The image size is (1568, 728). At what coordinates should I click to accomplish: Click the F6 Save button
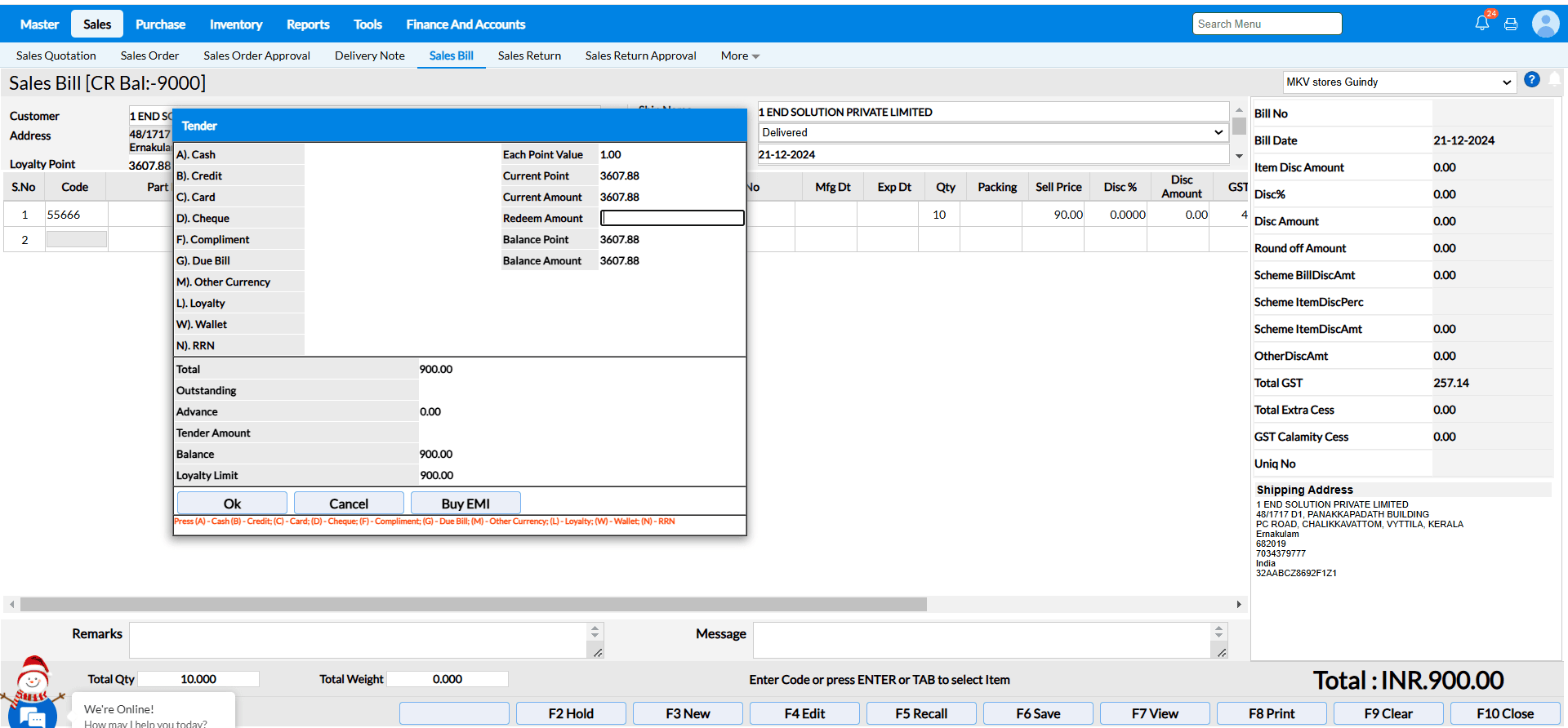click(1038, 713)
